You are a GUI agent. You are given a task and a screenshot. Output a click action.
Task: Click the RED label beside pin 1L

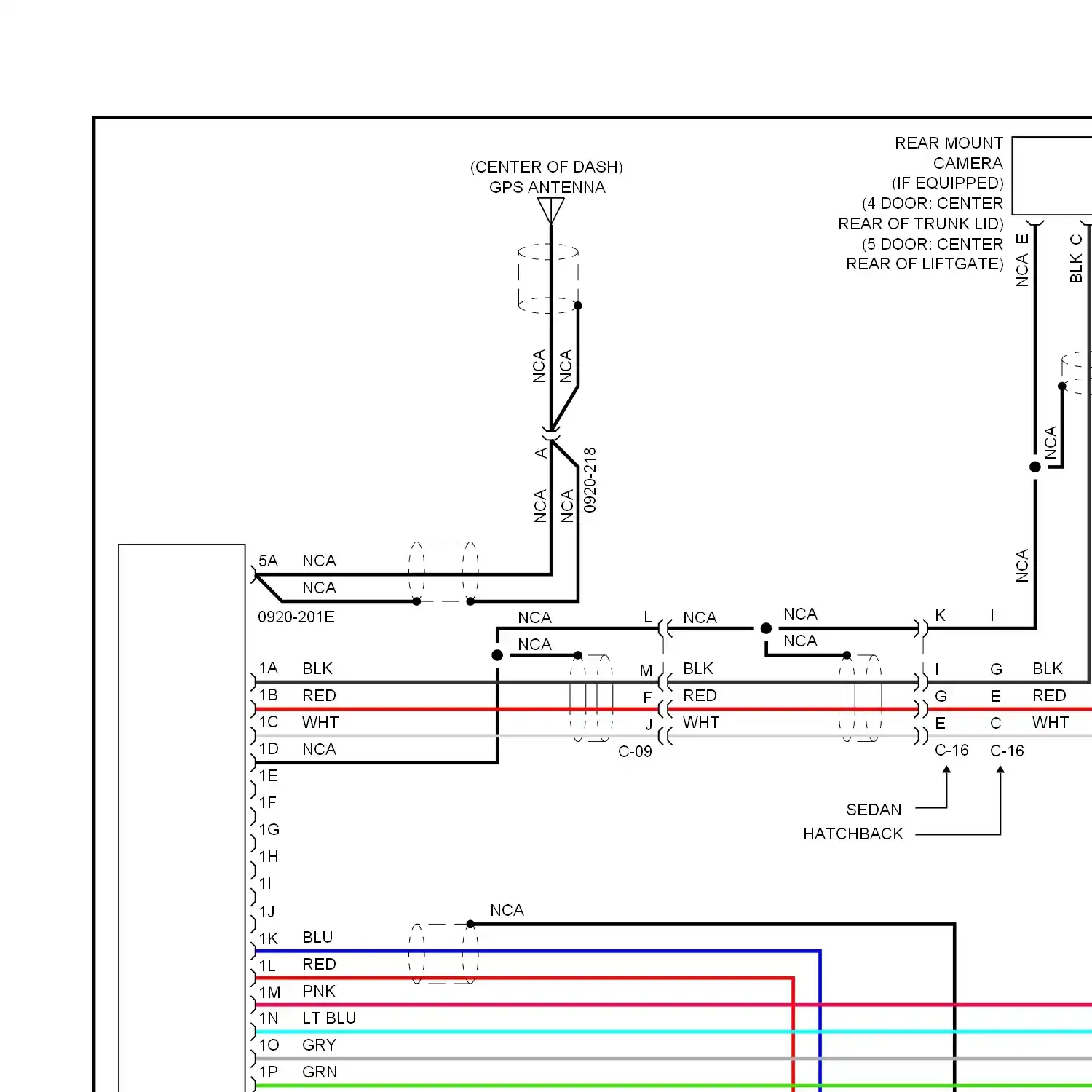click(x=319, y=964)
